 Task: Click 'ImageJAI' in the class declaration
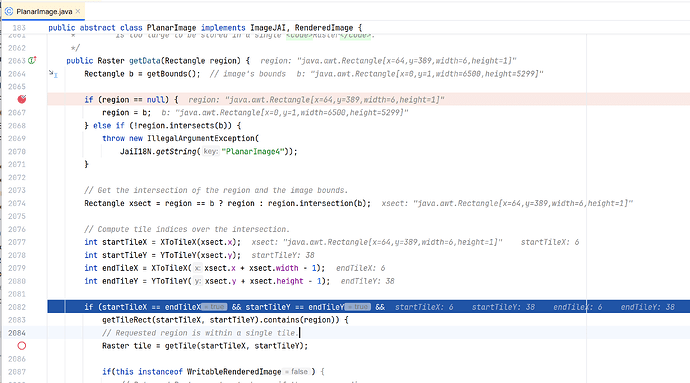click(x=268, y=28)
